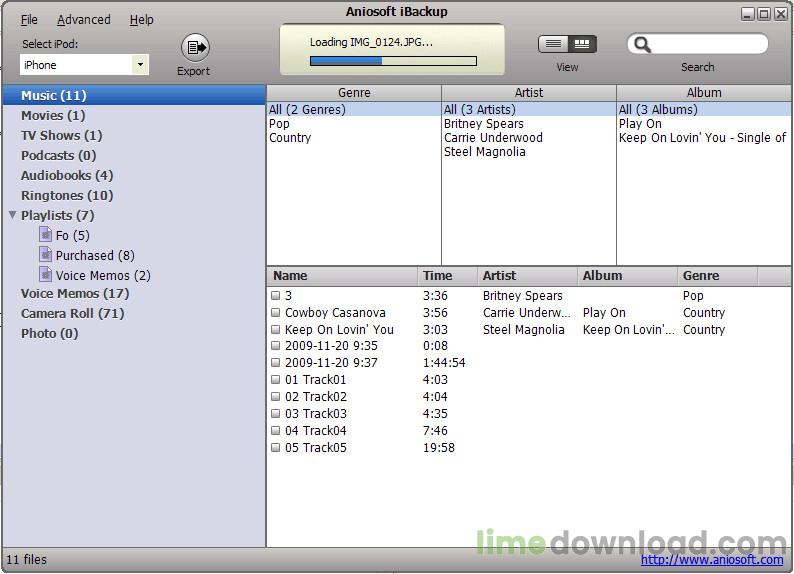The height and width of the screenshot is (574, 794).
Task: Filter by Keep On Lovin' You single album
Action: 702,138
